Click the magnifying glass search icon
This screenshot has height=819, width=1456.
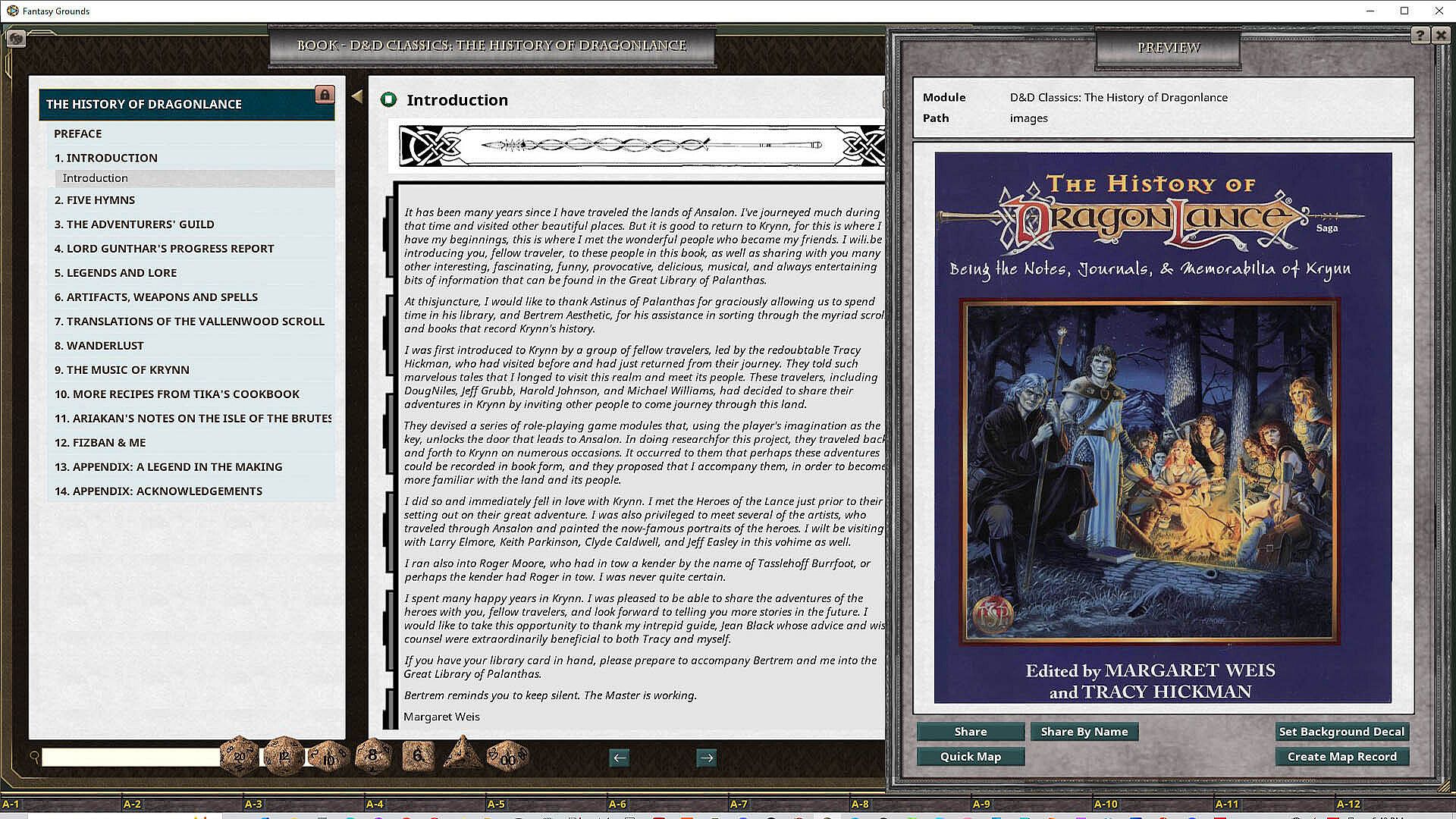pyautogui.click(x=34, y=757)
